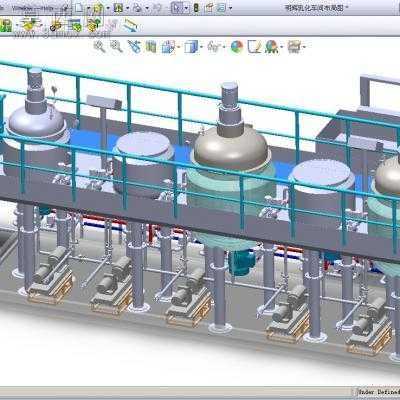Viewport: 400px width, 400px height.
Task: Click the Edit Component icon
Action: (x=6, y=25)
